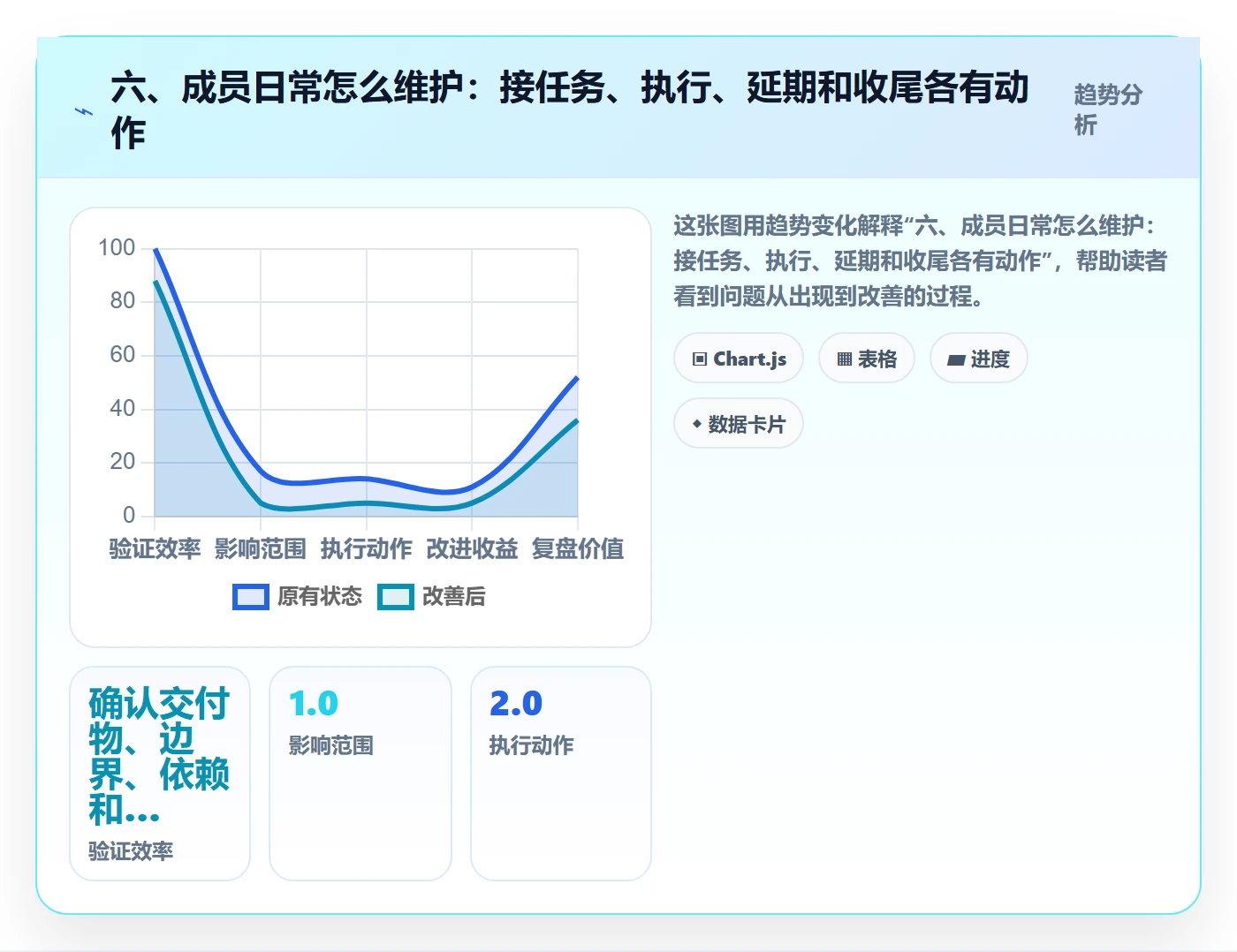
Task: Toggle the 原有状态 legend swatch
Action: pyautogui.click(x=251, y=597)
